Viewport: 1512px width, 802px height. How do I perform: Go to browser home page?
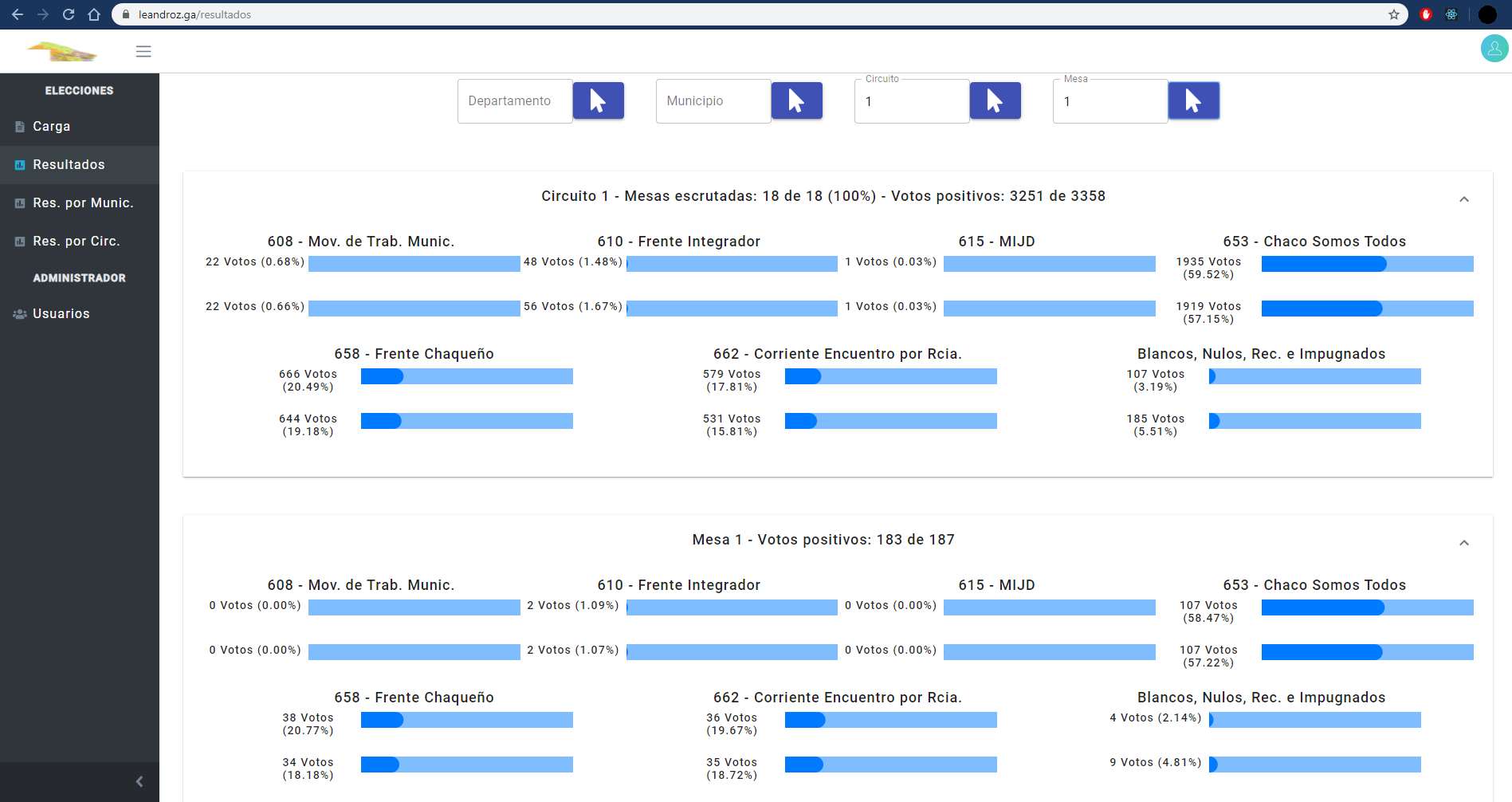click(94, 14)
